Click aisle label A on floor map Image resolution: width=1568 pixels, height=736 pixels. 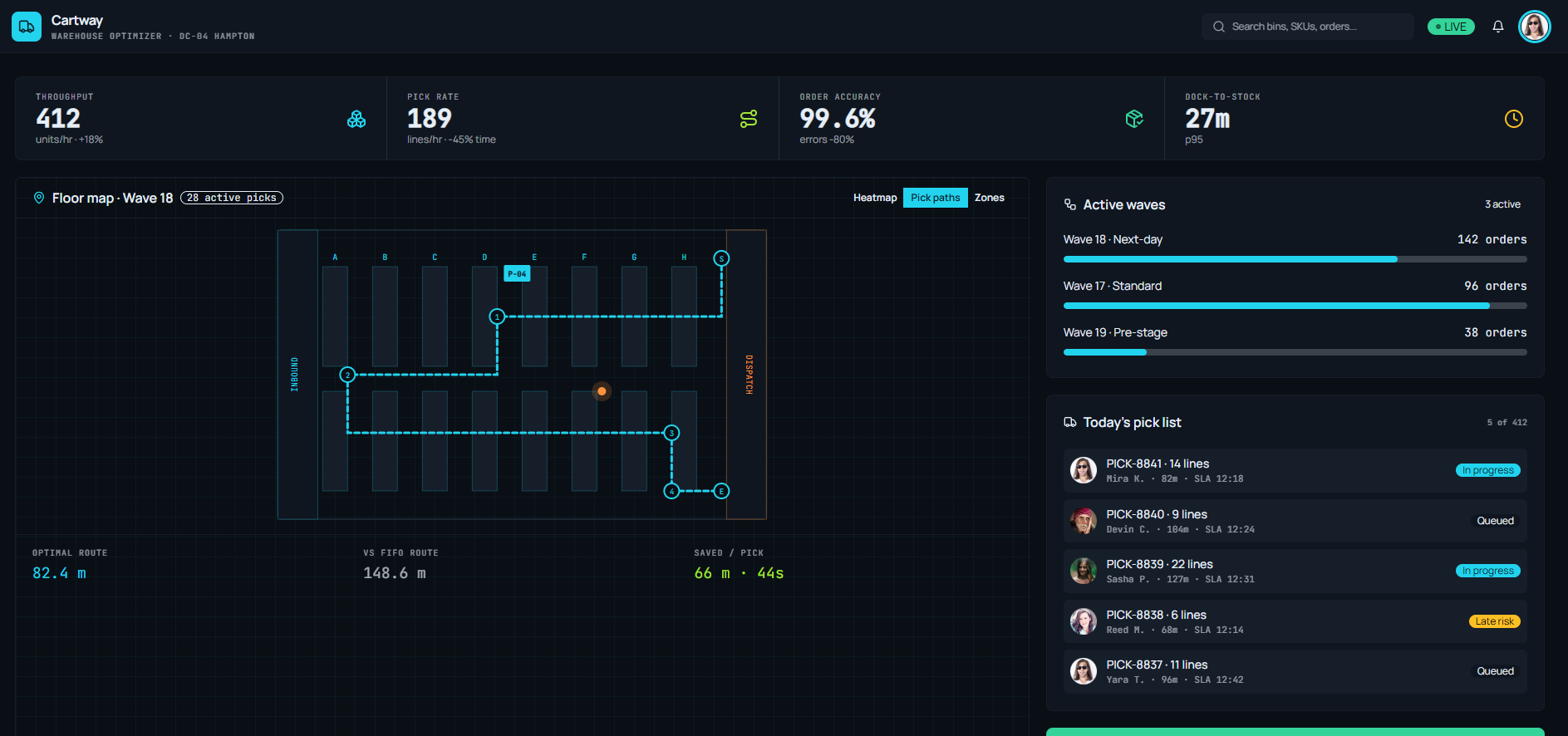click(x=335, y=258)
